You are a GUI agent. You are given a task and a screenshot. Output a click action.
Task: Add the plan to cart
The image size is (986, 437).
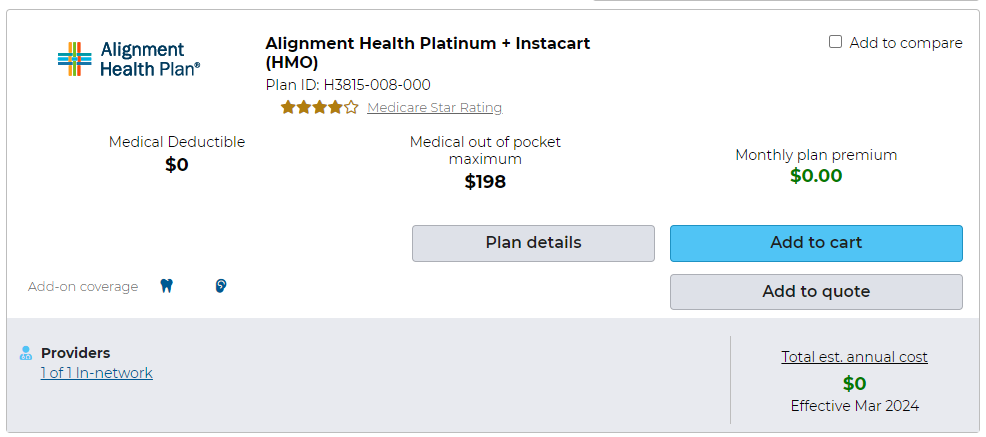click(x=816, y=243)
